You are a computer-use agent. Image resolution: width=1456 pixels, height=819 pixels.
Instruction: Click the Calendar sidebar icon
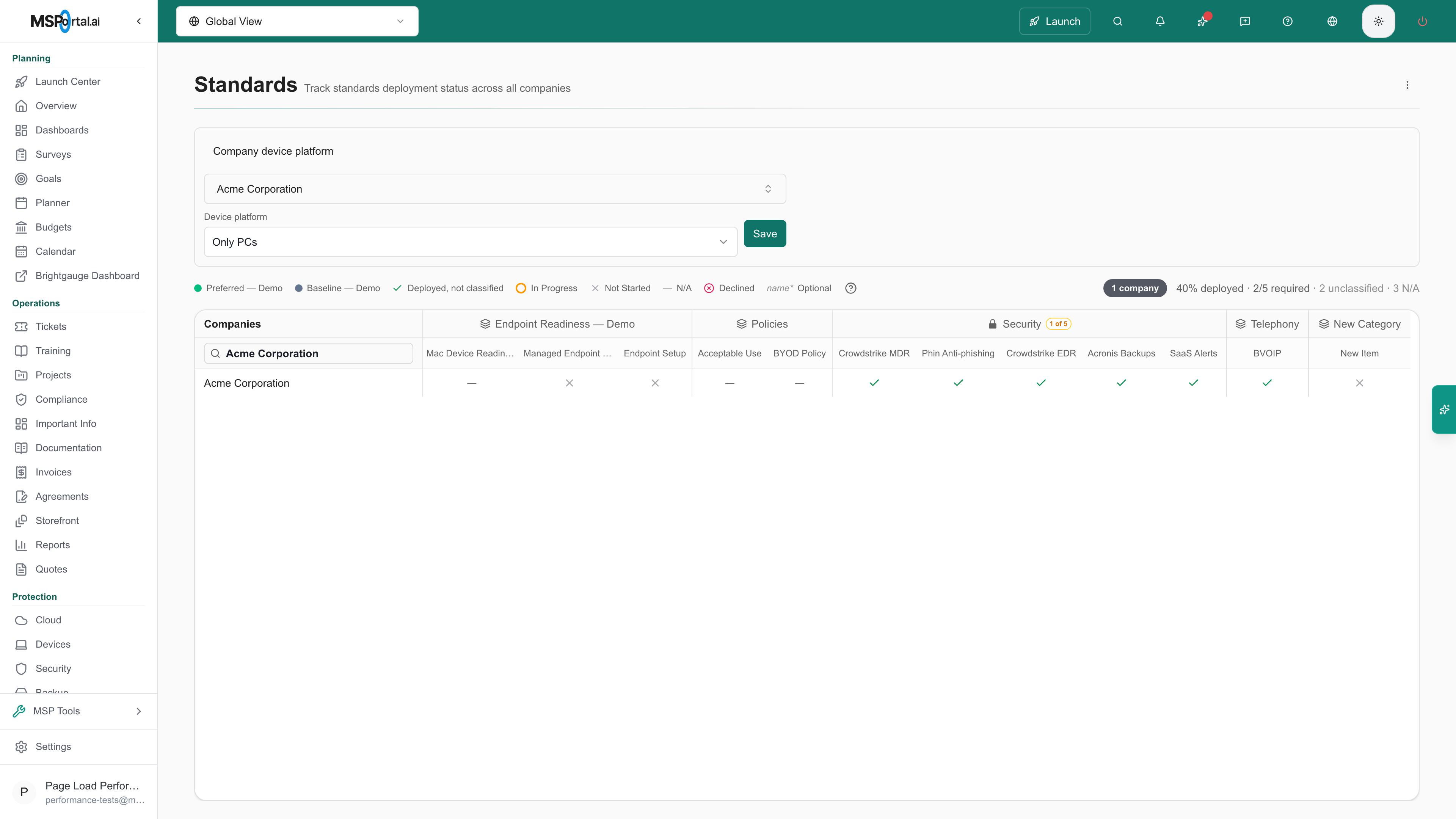(21, 251)
